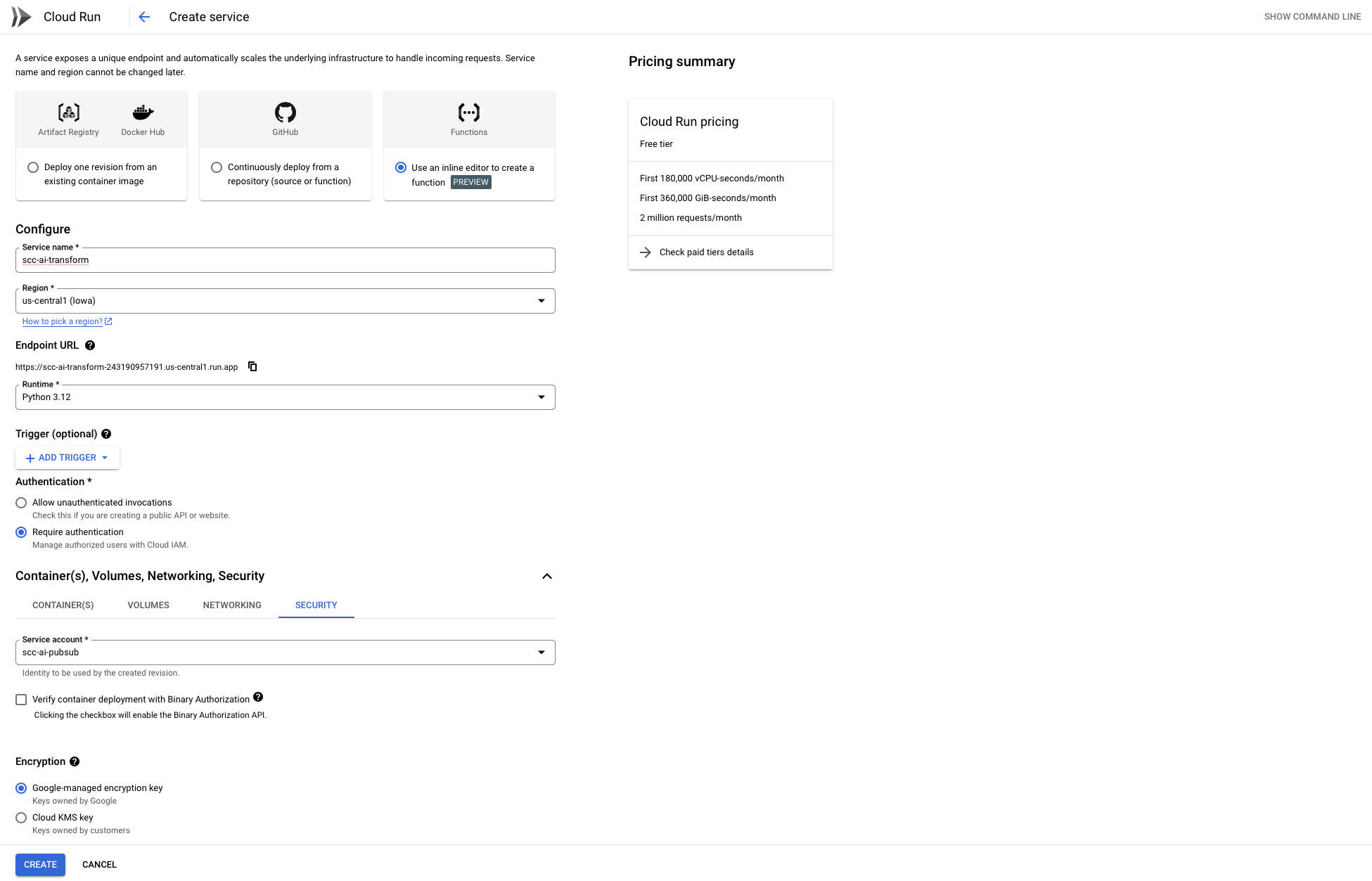Open the Service account dropdown
The width and height of the screenshot is (1372, 881).
point(286,652)
